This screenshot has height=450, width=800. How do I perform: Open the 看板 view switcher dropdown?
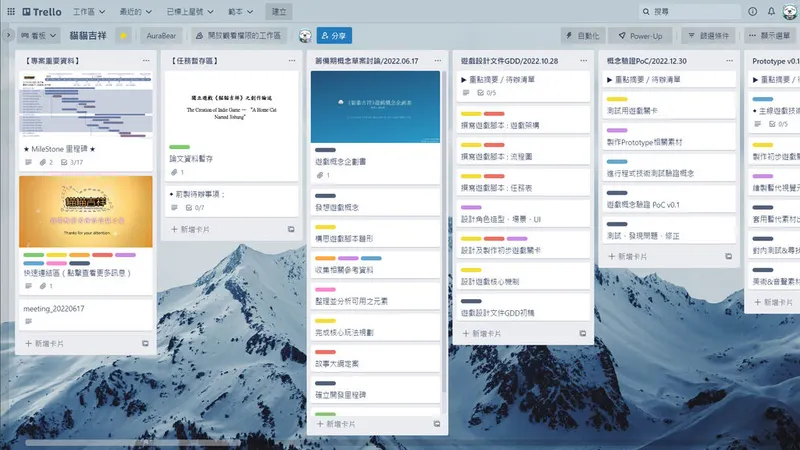point(39,36)
